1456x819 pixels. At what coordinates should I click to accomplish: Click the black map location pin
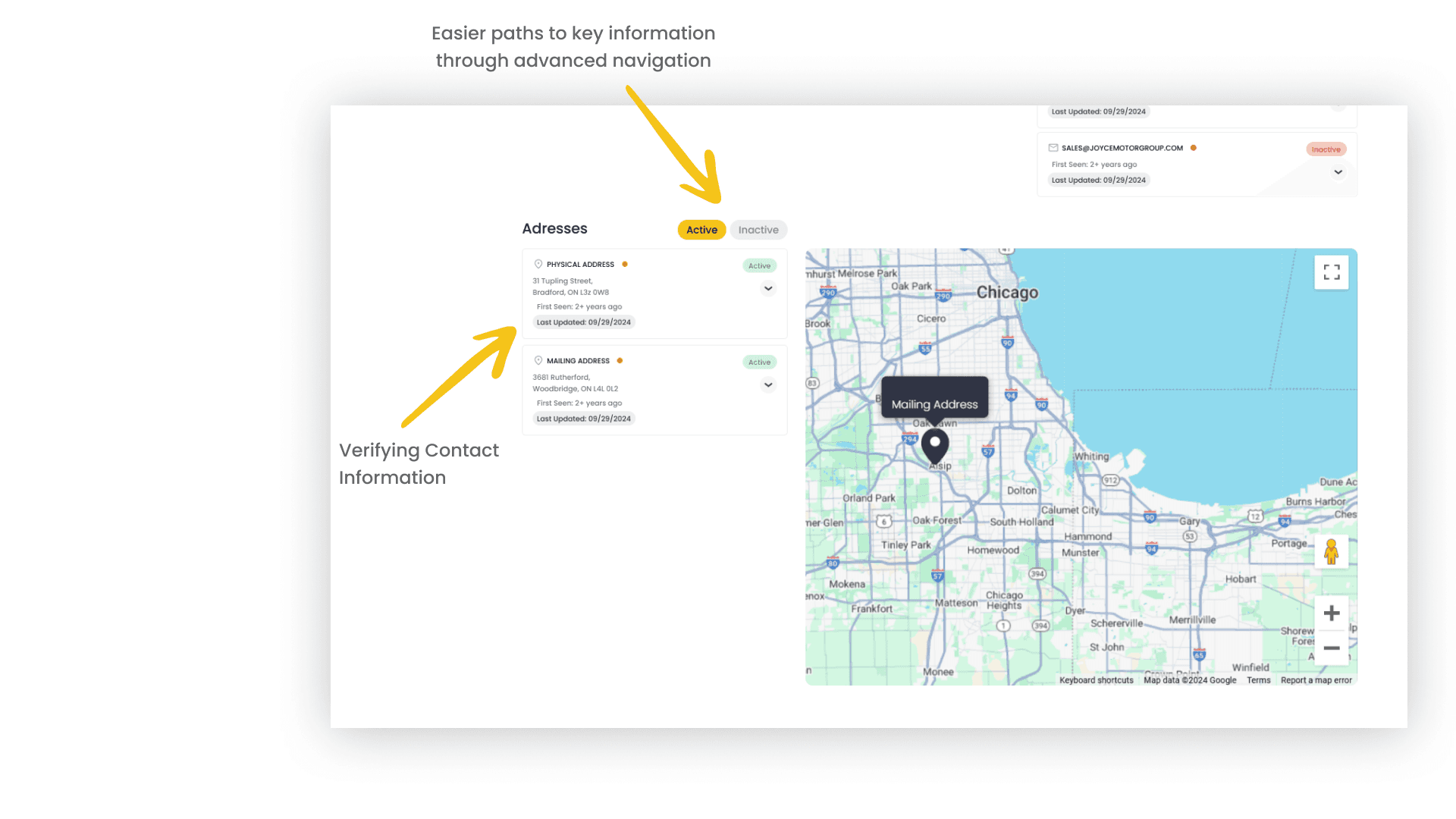[935, 445]
